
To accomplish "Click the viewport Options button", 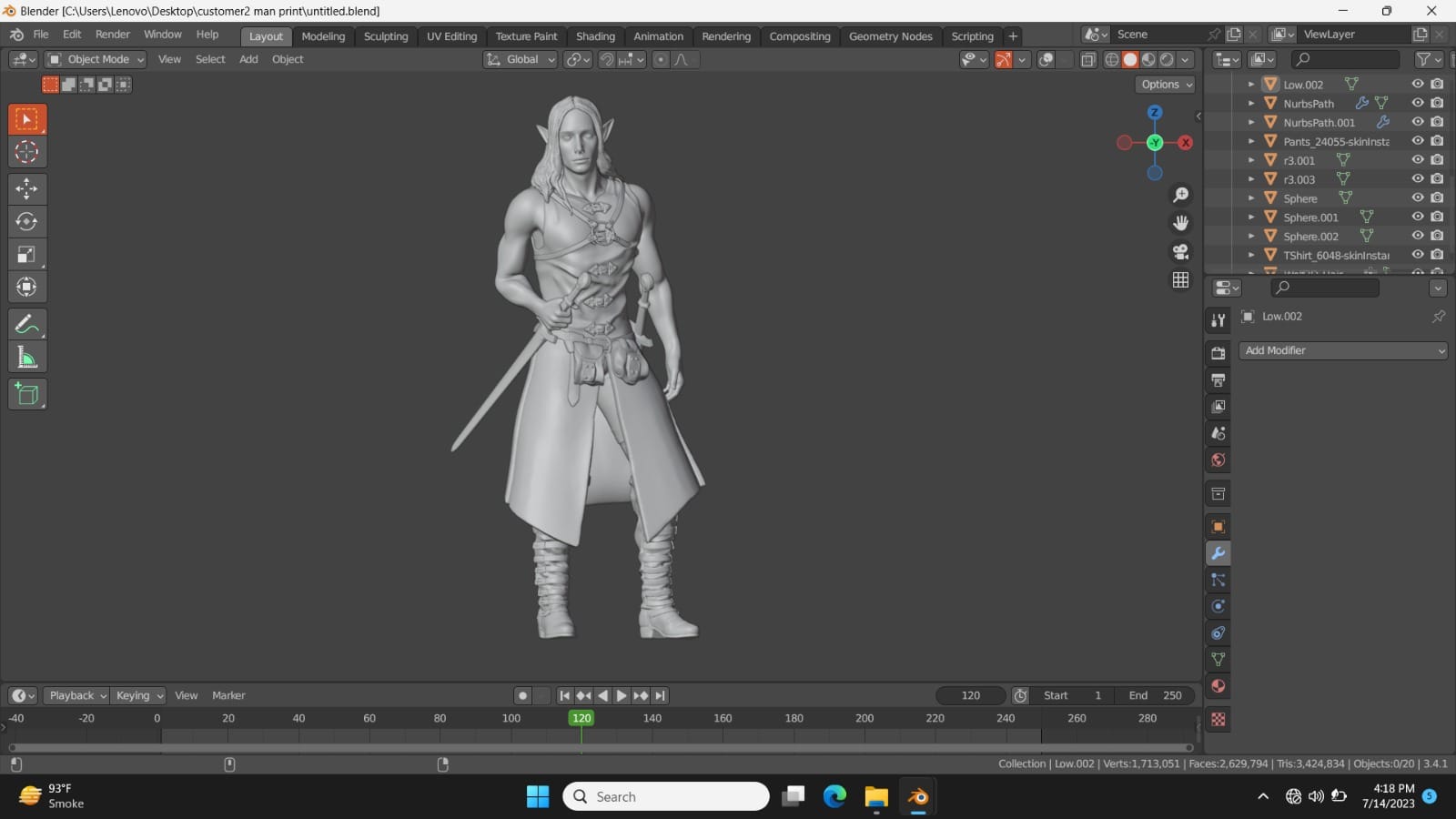I will click(x=1166, y=85).
